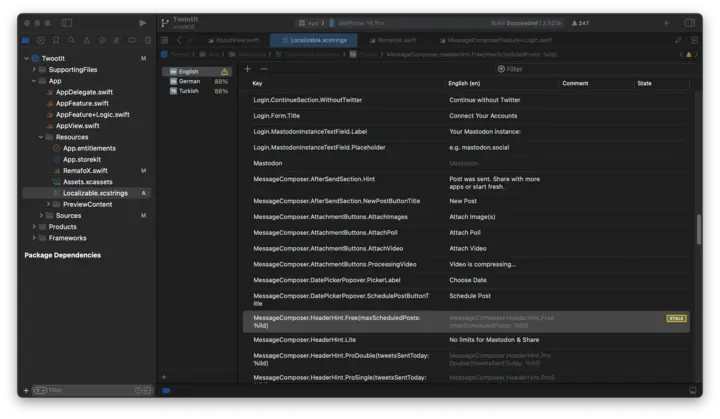Viewport: 720px width, 419px height.
Task: Click the 247 warnings indicator in the toolbar
Action: (578, 22)
